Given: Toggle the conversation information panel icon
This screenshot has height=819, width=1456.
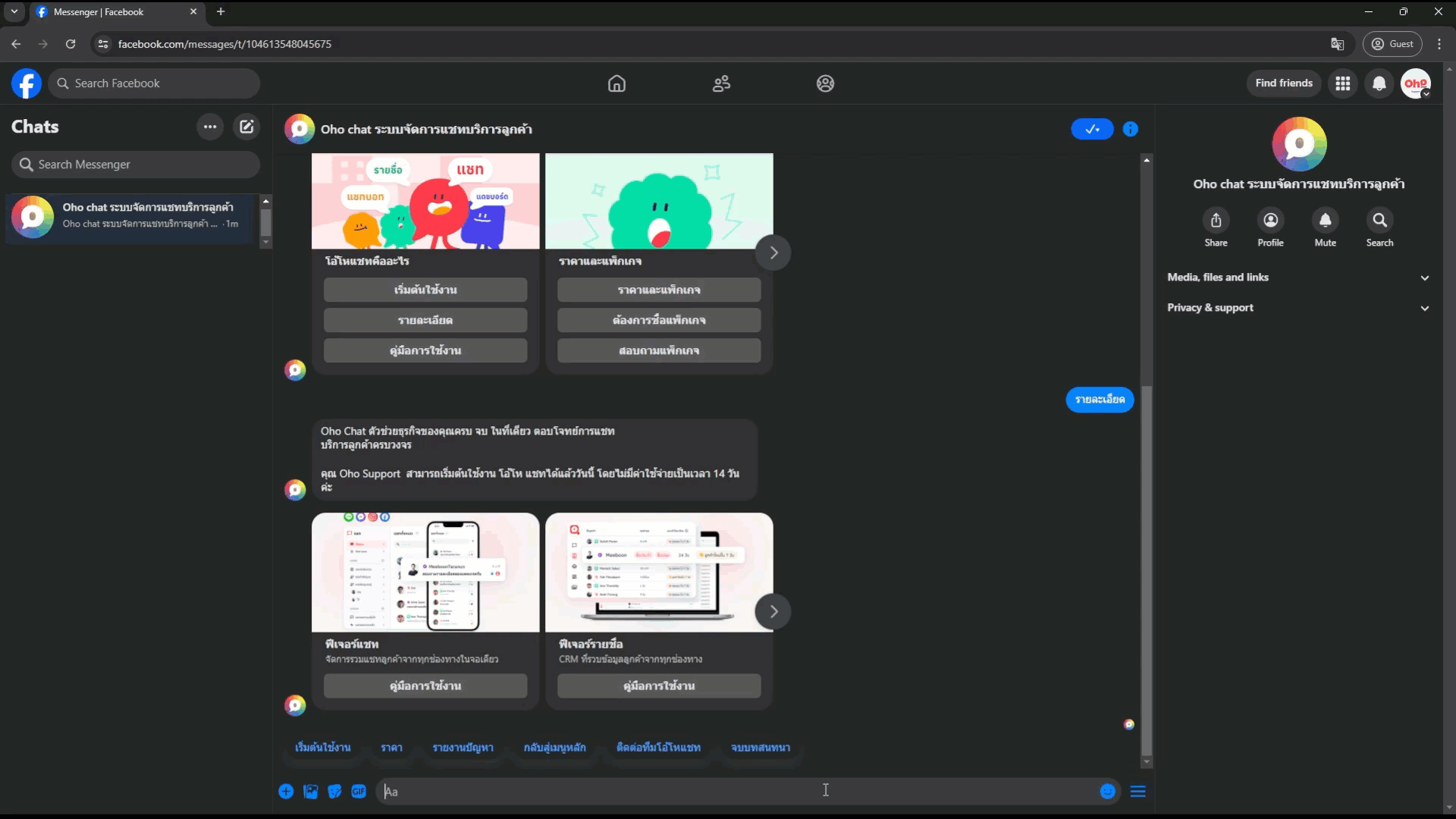Looking at the screenshot, I should click(x=1130, y=129).
